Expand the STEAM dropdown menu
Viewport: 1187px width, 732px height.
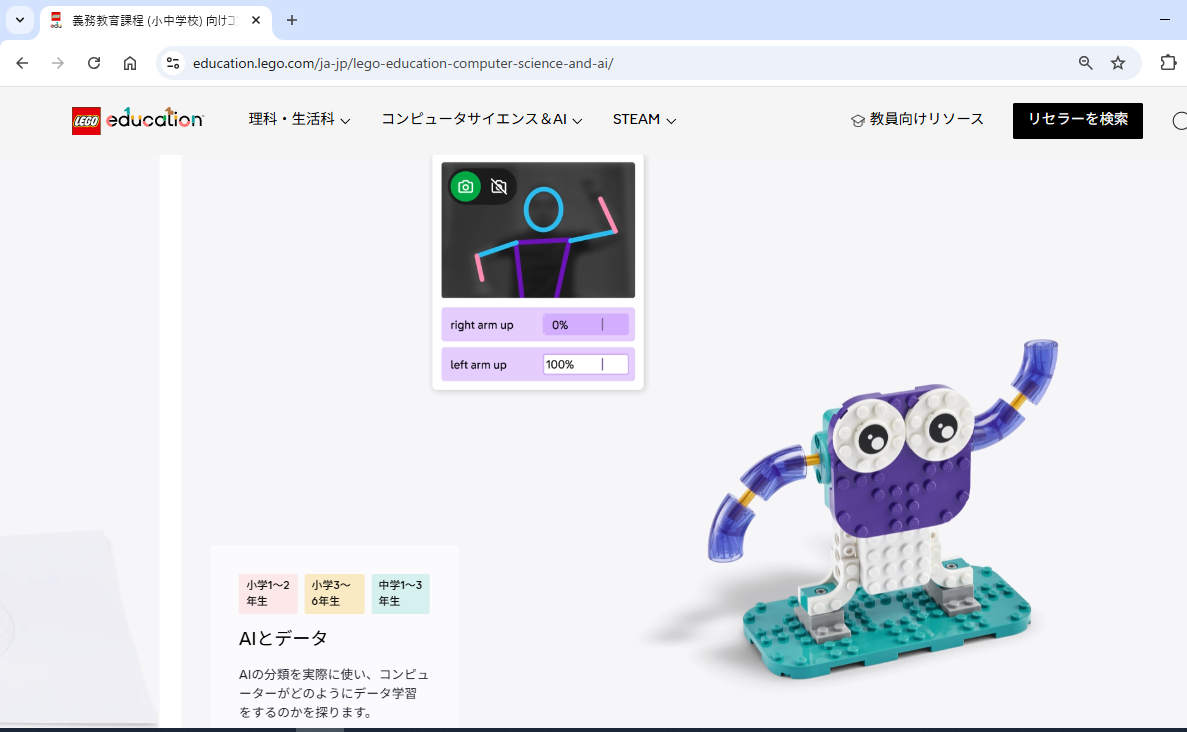[644, 120]
